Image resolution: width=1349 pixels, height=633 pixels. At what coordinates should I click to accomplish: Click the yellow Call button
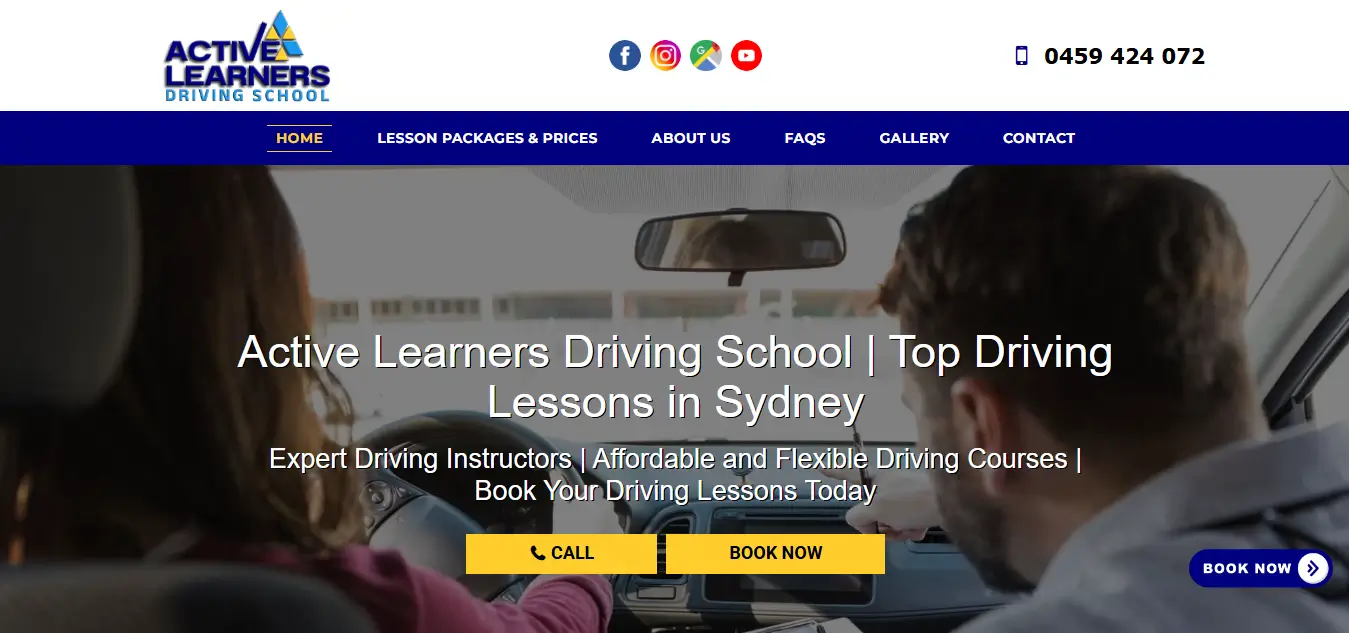coord(561,553)
